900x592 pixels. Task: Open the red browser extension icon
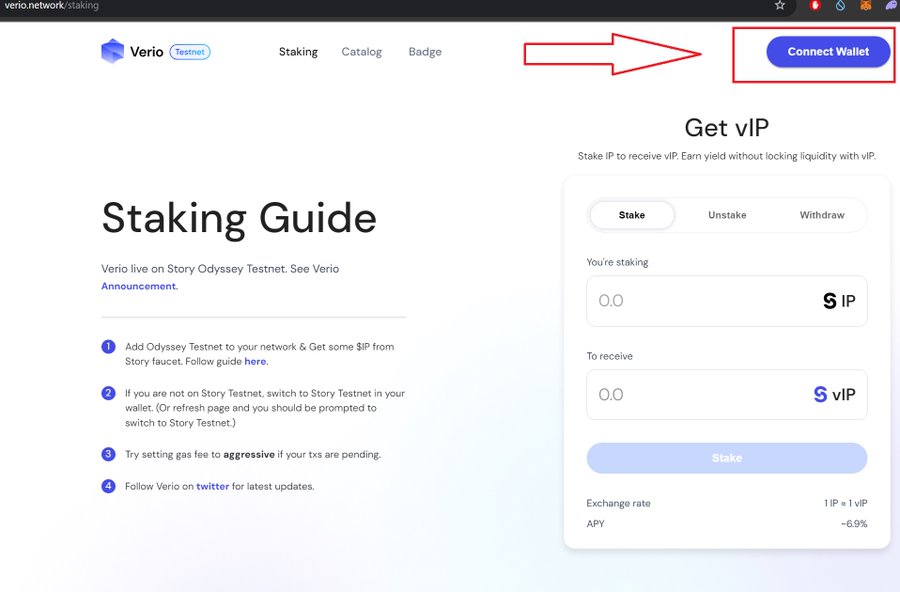tap(814, 6)
